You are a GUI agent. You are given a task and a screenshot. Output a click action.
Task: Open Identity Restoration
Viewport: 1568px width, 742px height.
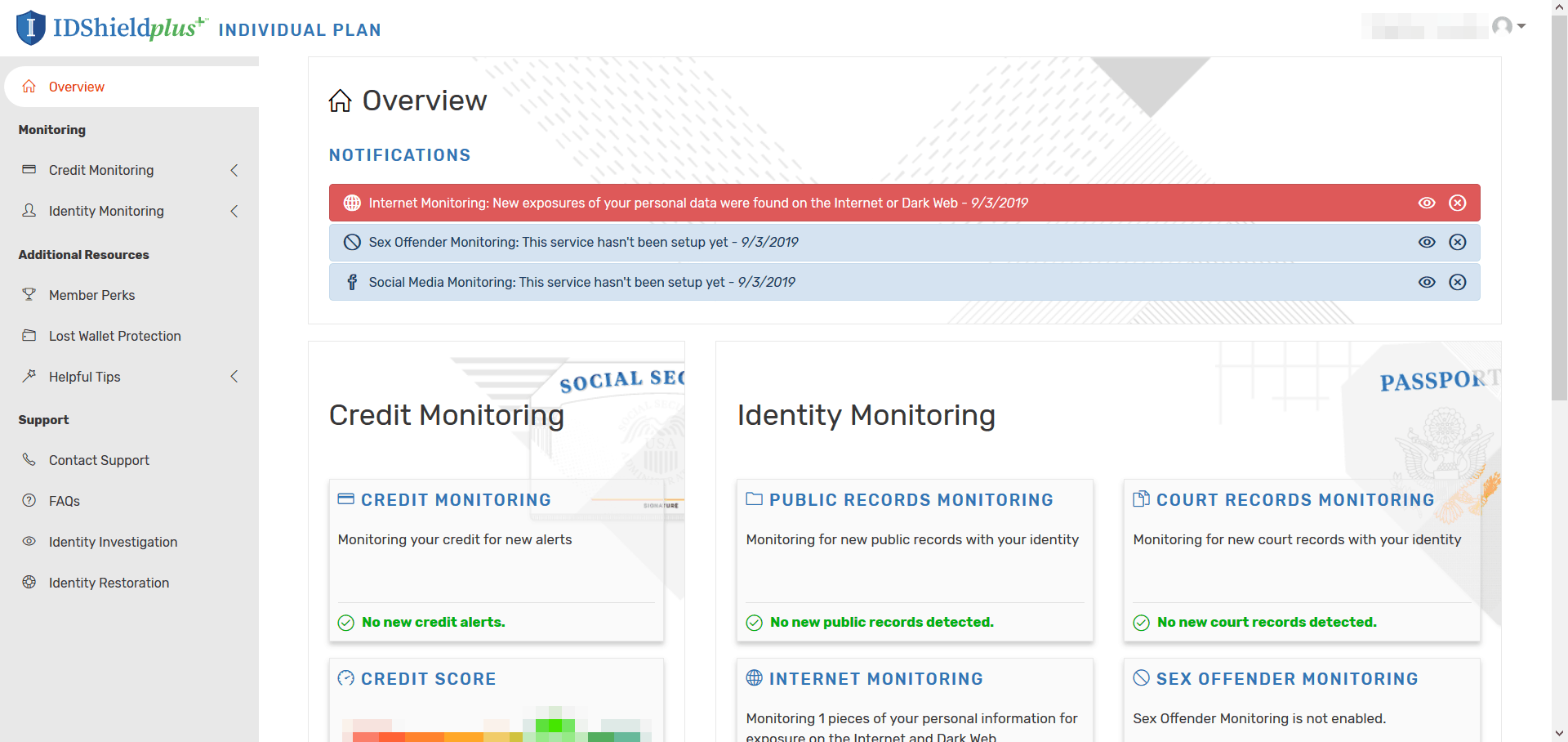click(x=109, y=583)
